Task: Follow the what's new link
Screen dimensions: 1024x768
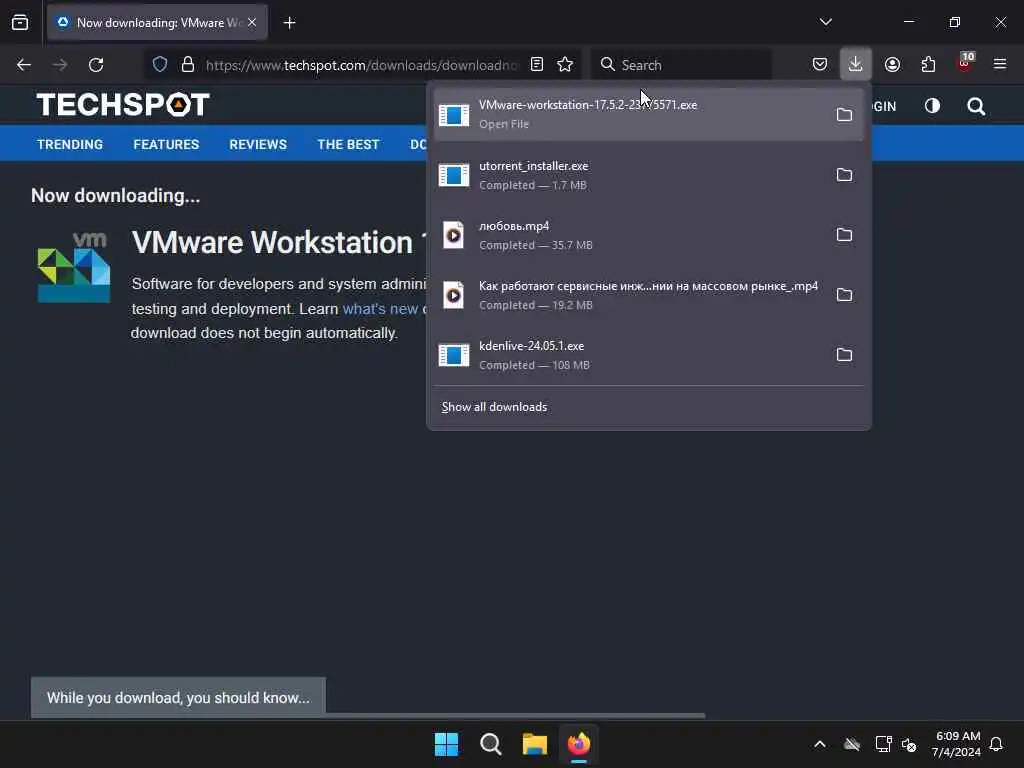Action: coord(380,309)
